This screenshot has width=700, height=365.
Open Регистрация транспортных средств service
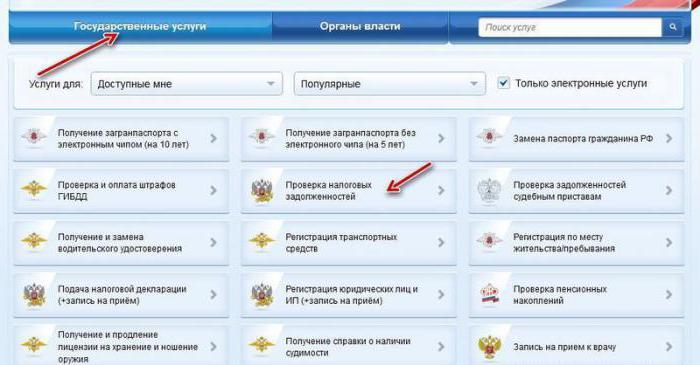[341, 243]
